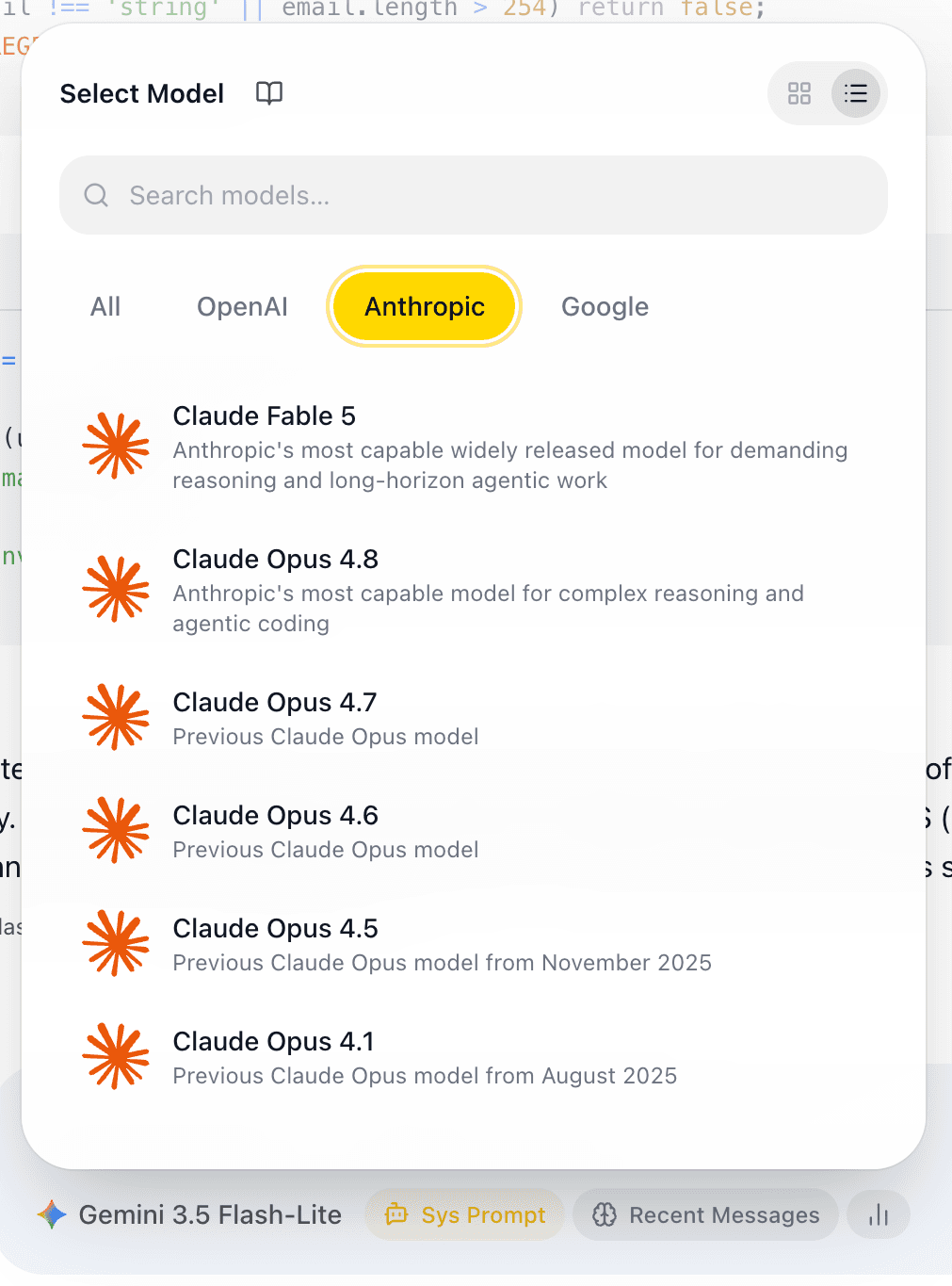Choose Claude Opus 4.6 model
This screenshot has height=1286, width=952.
click(x=474, y=832)
